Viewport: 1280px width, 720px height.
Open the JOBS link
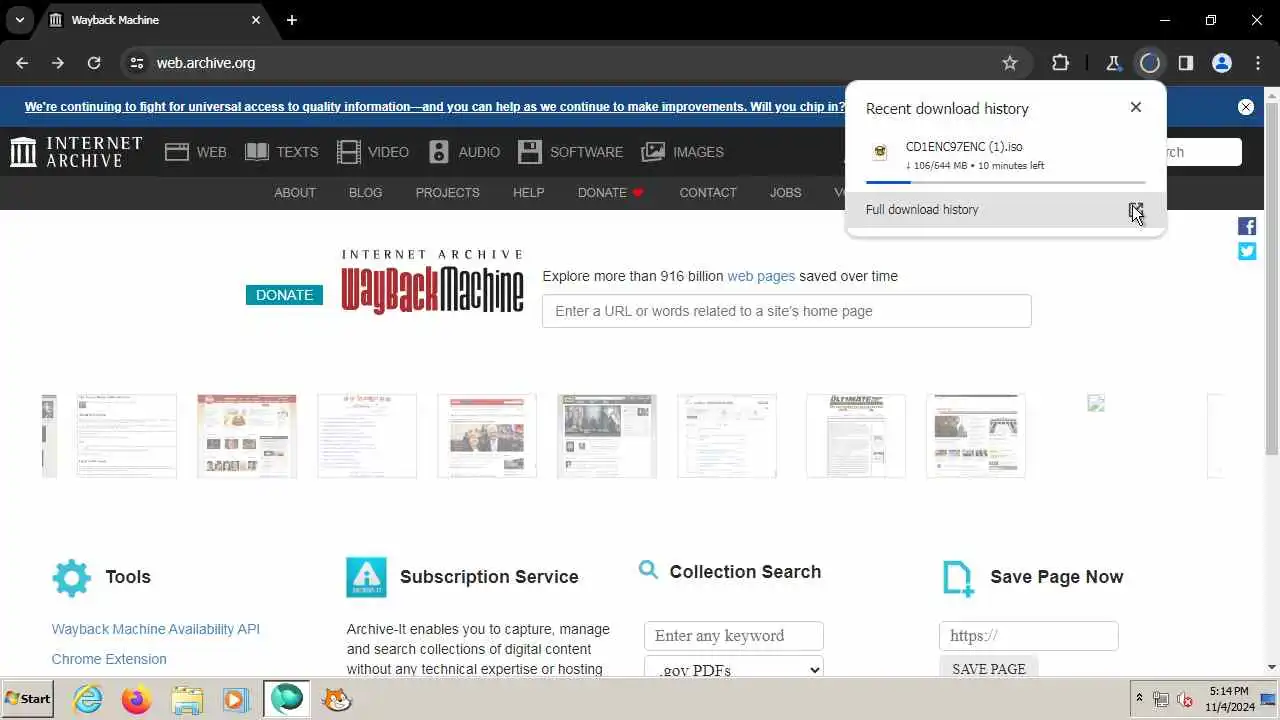pos(786,193)
